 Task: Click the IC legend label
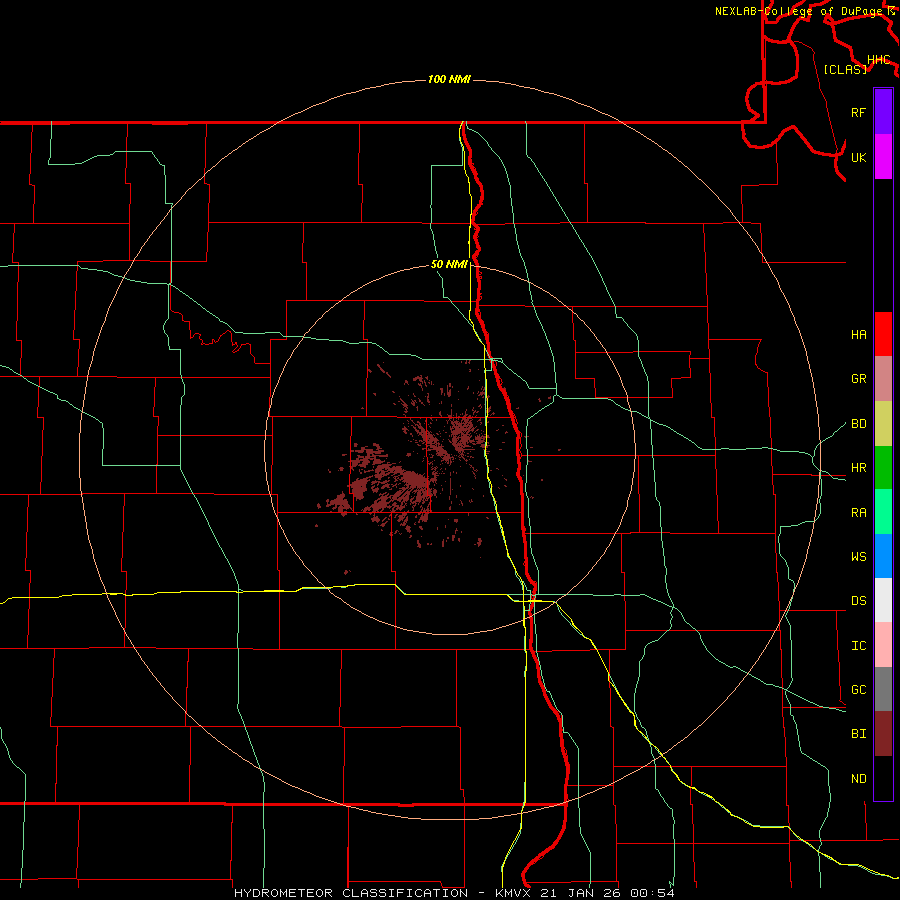tap(858, 646)
